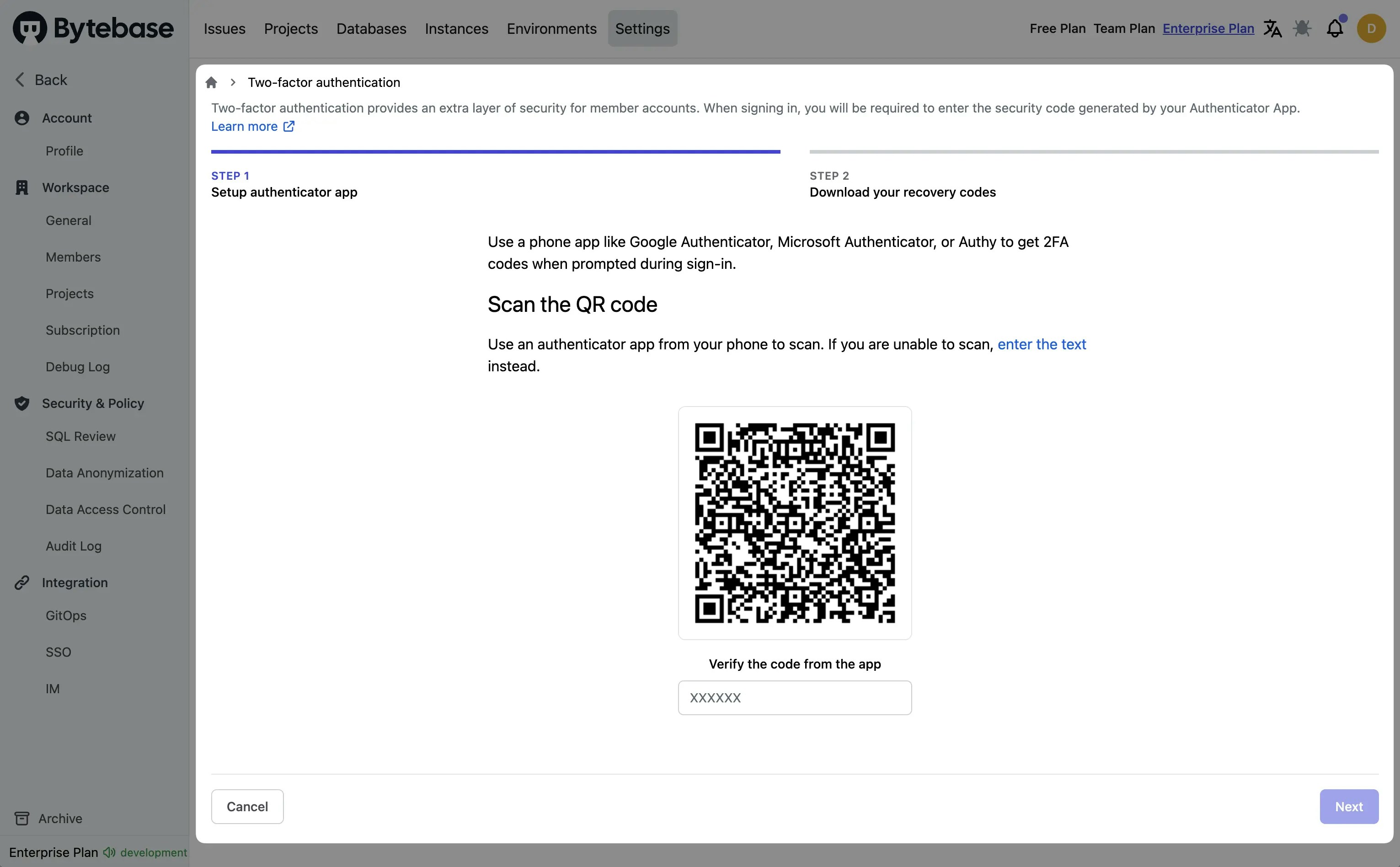1400x867 pixels.
Task: Click the Archive icon in the sidebar
Action: [22, 818]
